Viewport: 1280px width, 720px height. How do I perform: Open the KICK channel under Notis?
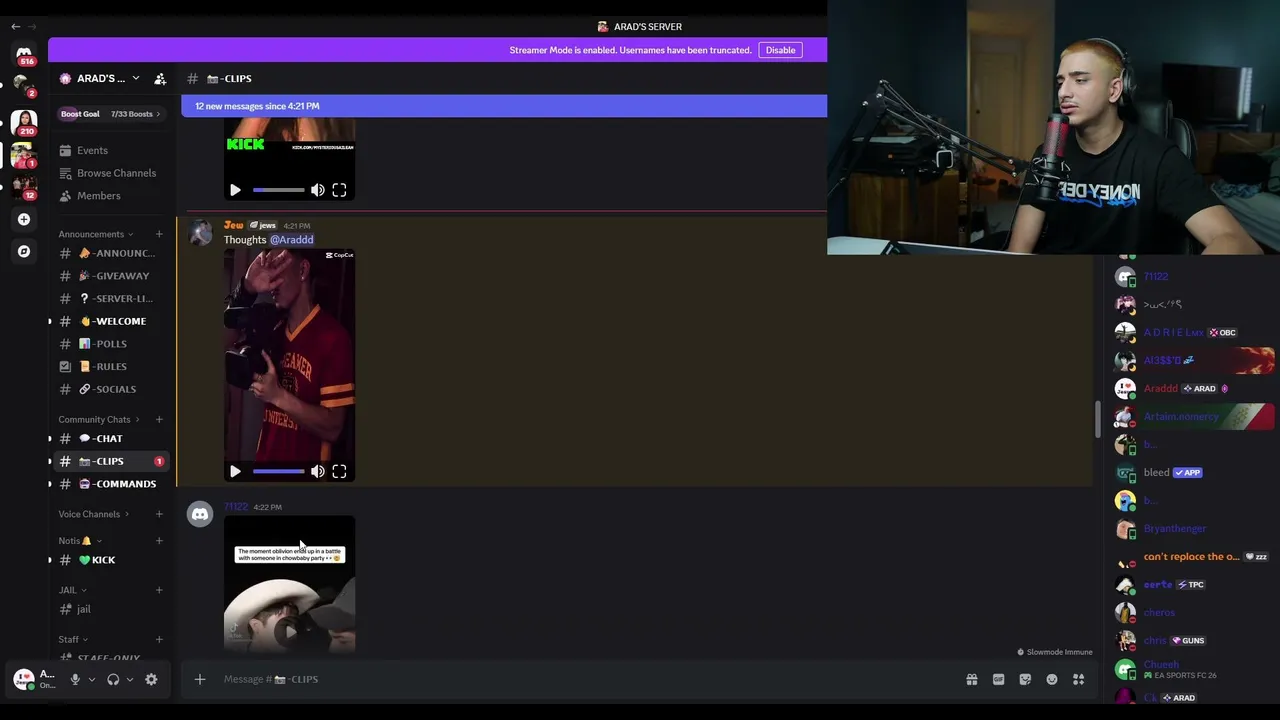tap(112, 560)
